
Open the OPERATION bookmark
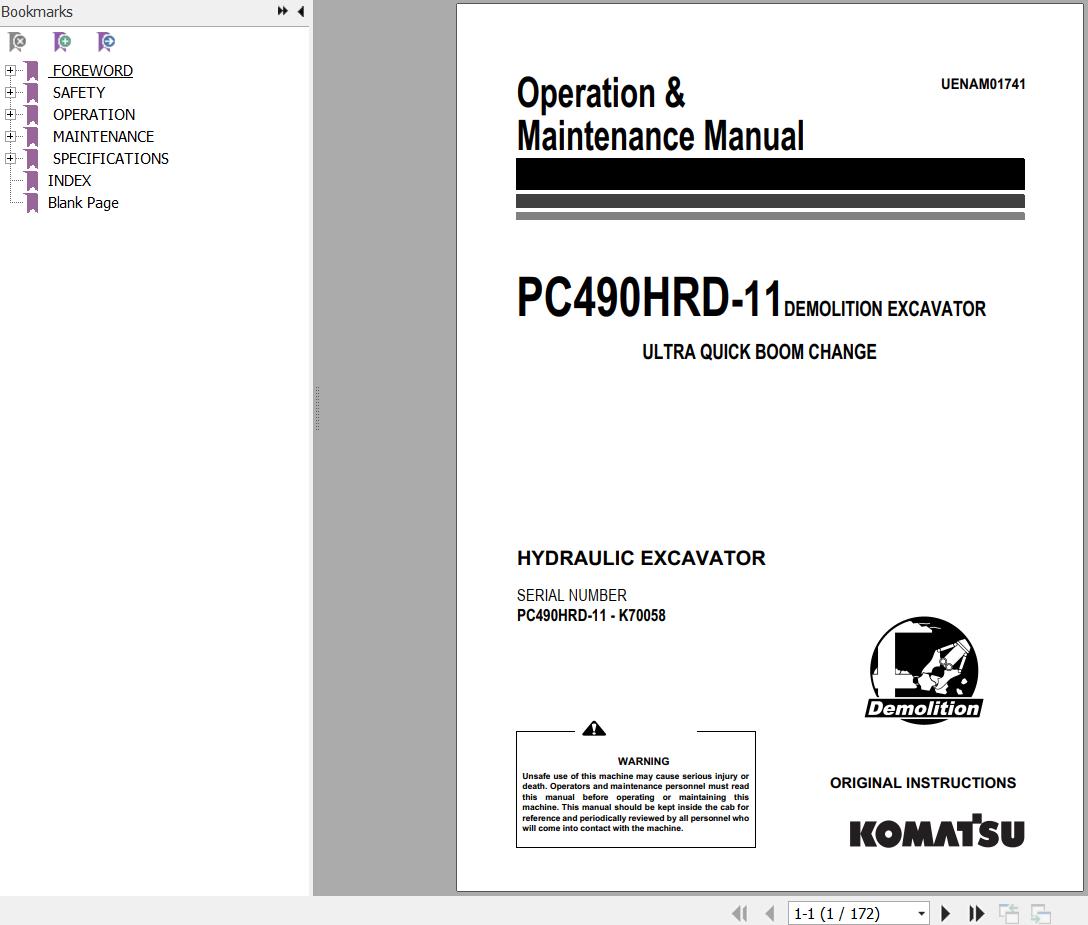tap(94, 114)
